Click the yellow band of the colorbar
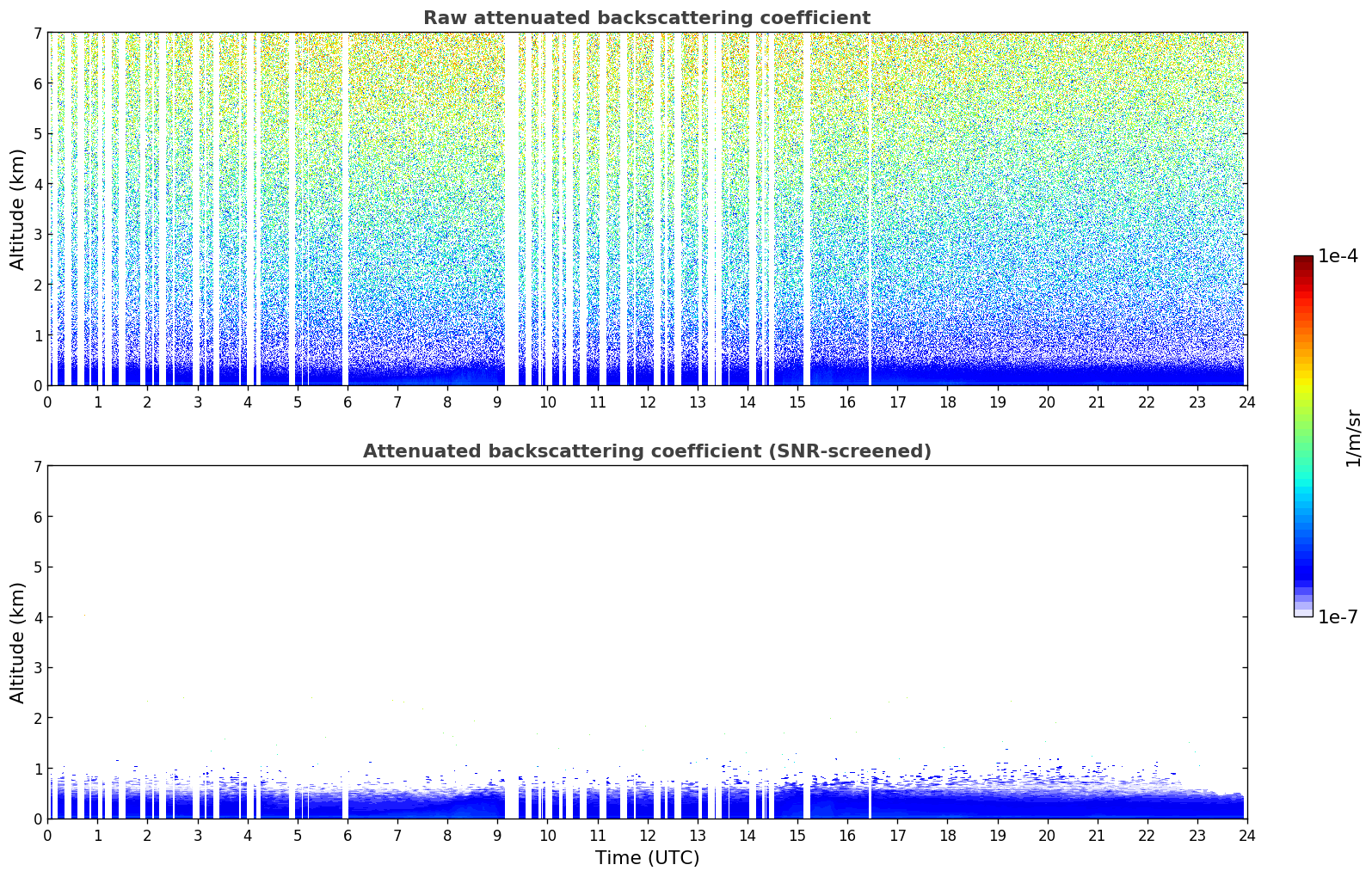 pos(1303,380)
